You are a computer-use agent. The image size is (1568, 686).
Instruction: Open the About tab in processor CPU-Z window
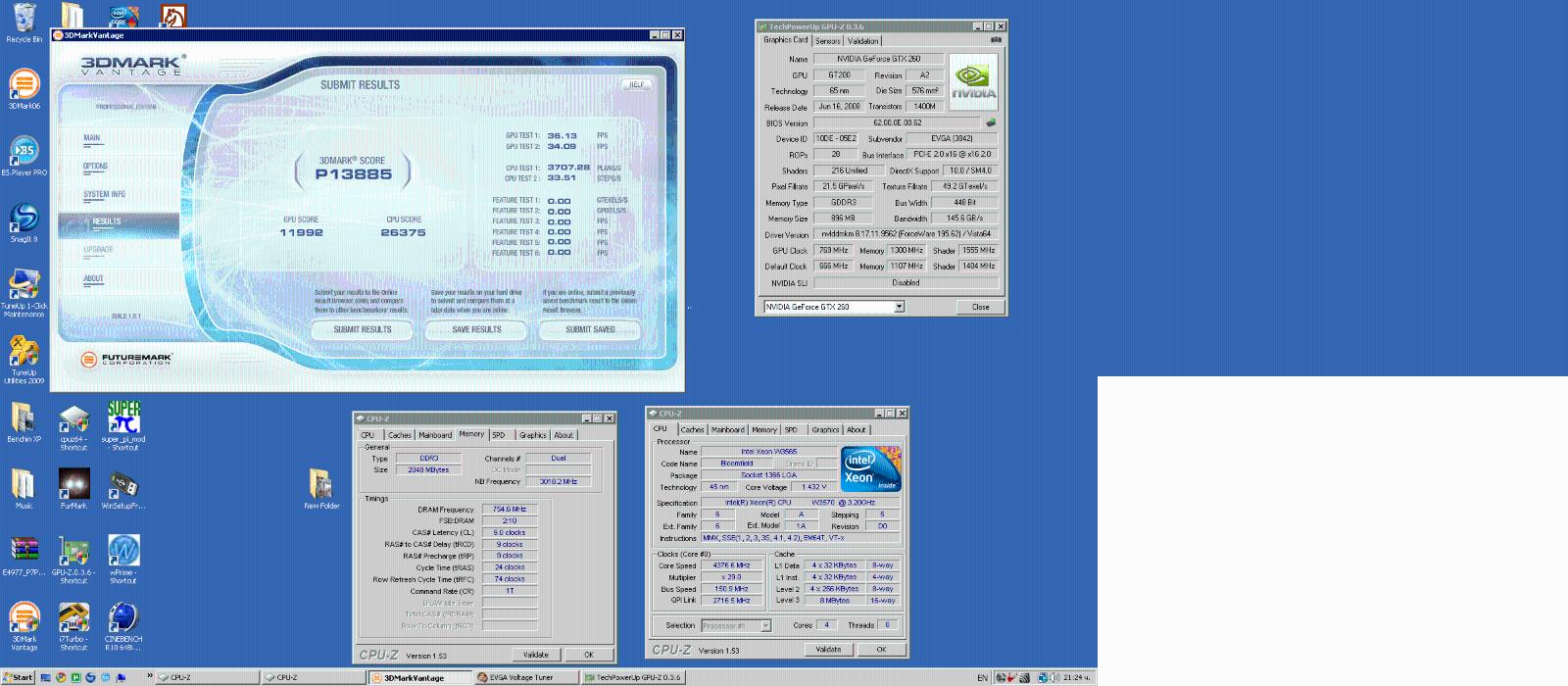(857, 429)
